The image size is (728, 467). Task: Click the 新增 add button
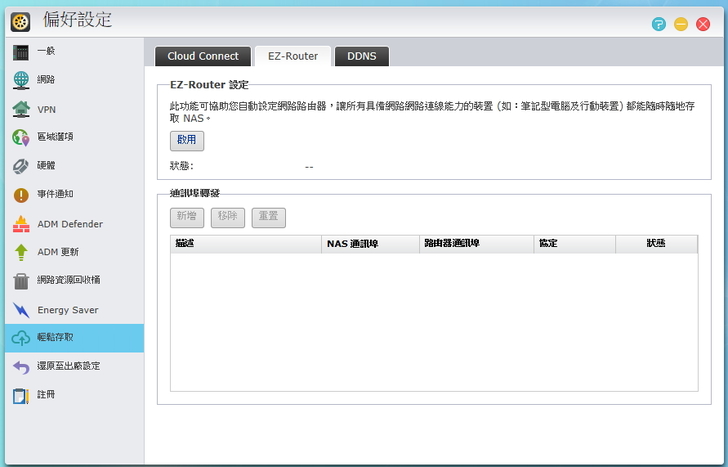click(x=187, y=216)
